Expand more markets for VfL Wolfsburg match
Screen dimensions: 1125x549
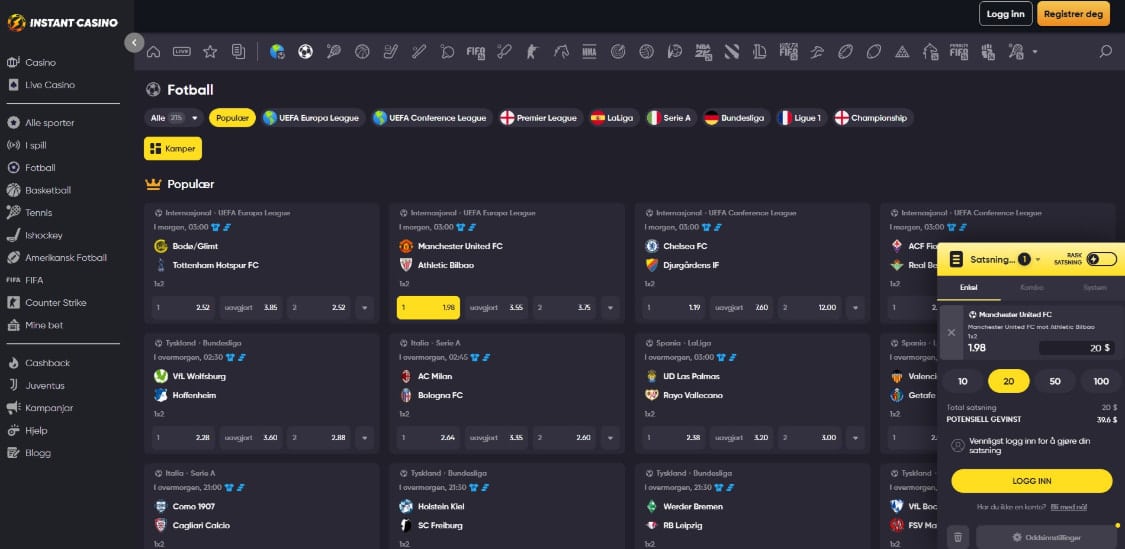pos(364,438)
